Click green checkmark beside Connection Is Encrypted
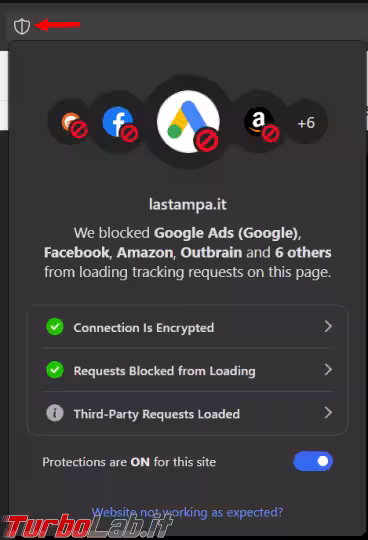 (55, 326)
